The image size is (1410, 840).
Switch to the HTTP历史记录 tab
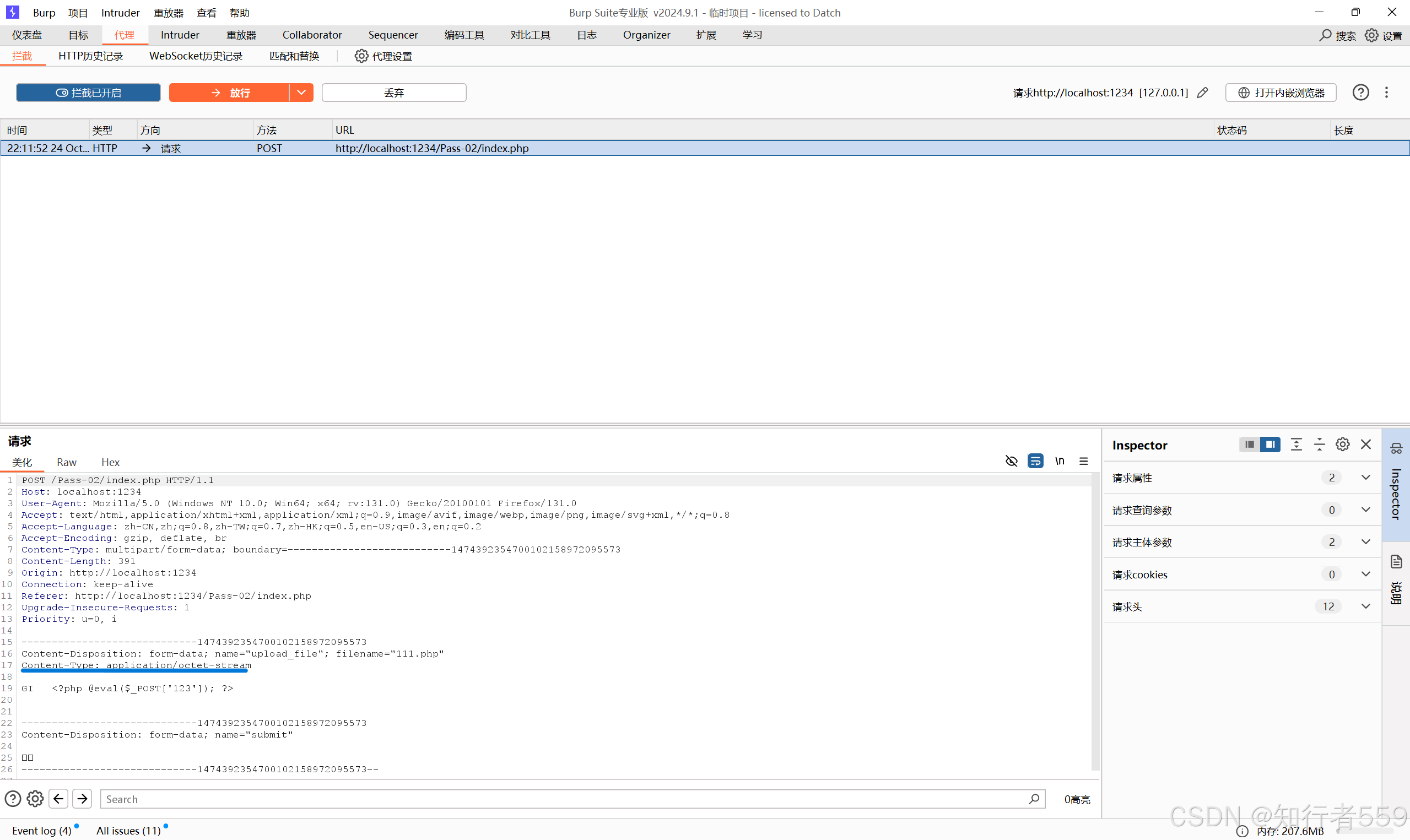(x=90, y=56)
